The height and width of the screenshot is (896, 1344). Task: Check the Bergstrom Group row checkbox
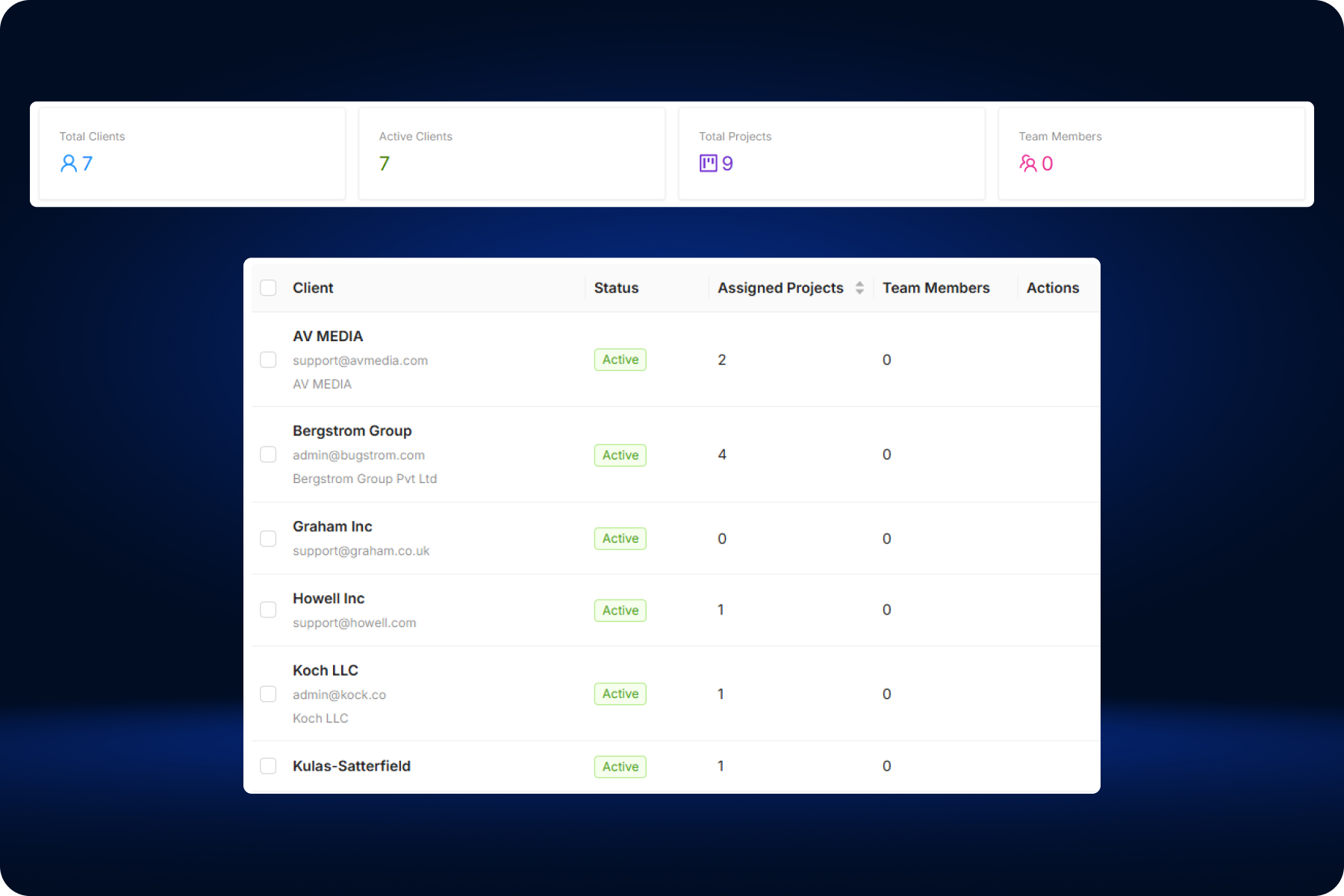coord(268,454)
